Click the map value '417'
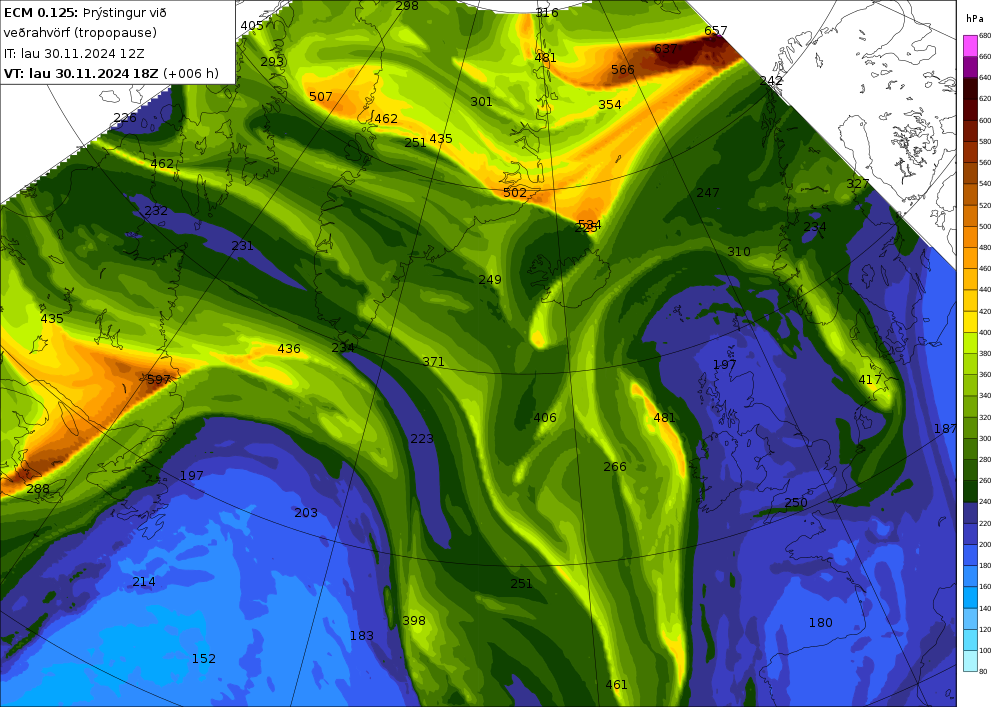Image resolution: width=1000 pixels, height=707 pixels. (870, 379)
